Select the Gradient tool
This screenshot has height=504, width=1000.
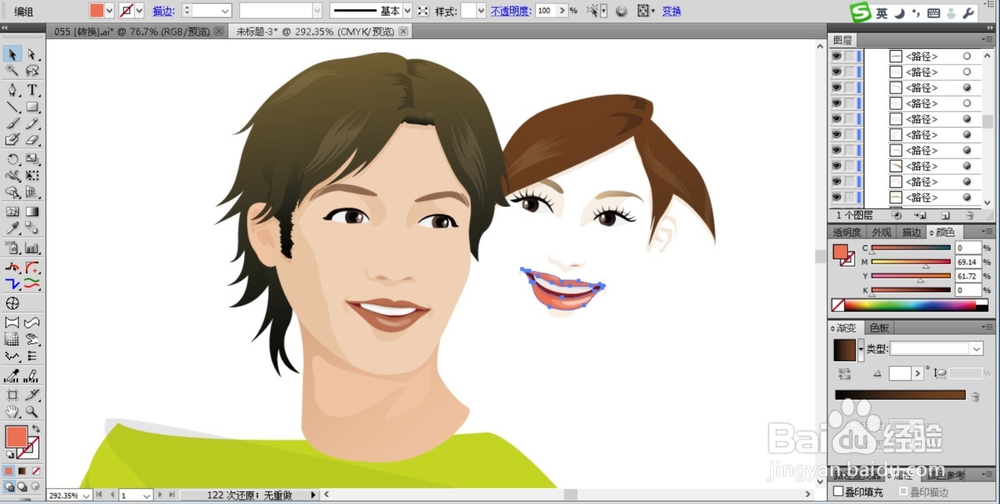coord(32,211)
